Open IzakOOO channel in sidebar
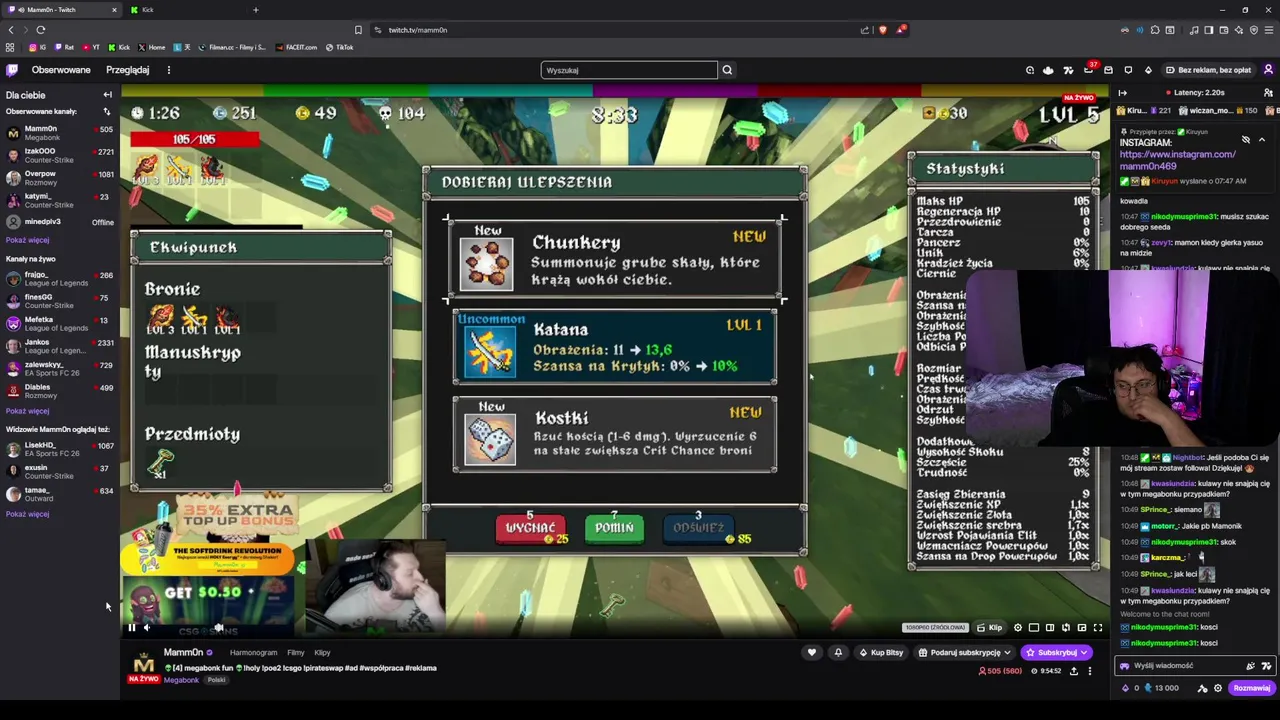The height and width of the screenshot is (720, 1280). tap(58, 155)
